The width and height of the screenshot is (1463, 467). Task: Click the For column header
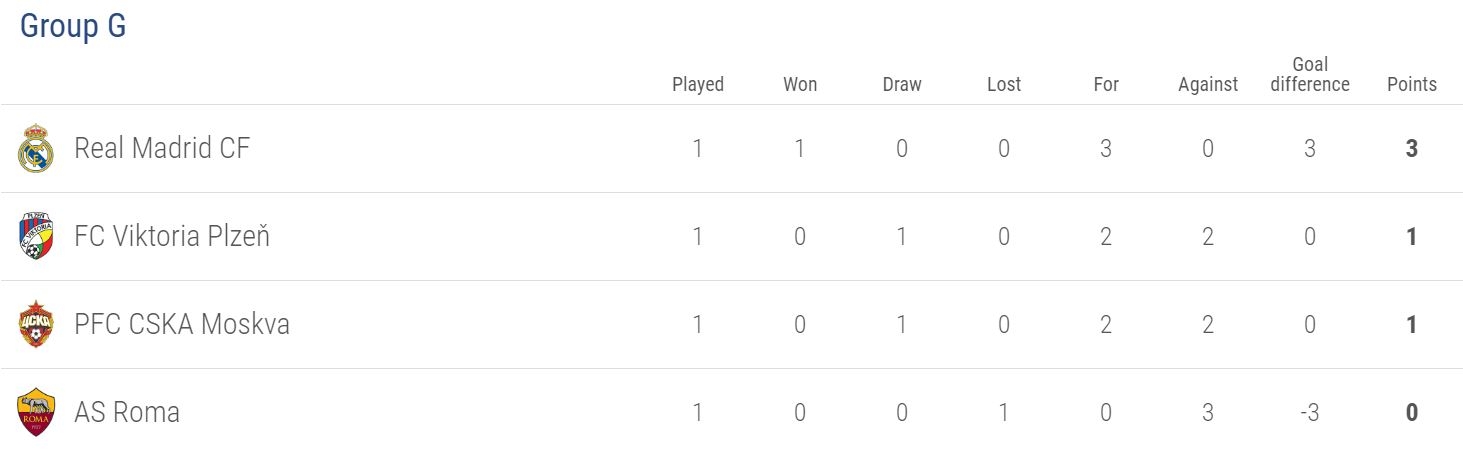click(x=1106, y=84)
